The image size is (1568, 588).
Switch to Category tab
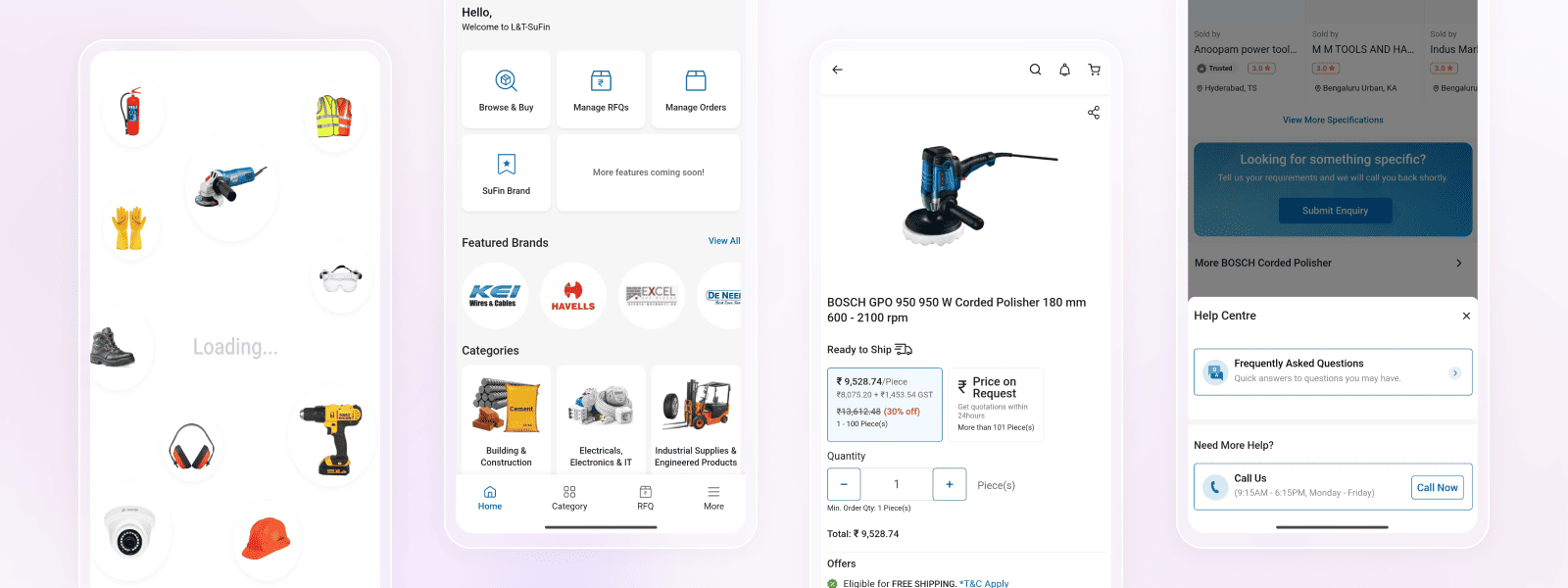(569, 498)
